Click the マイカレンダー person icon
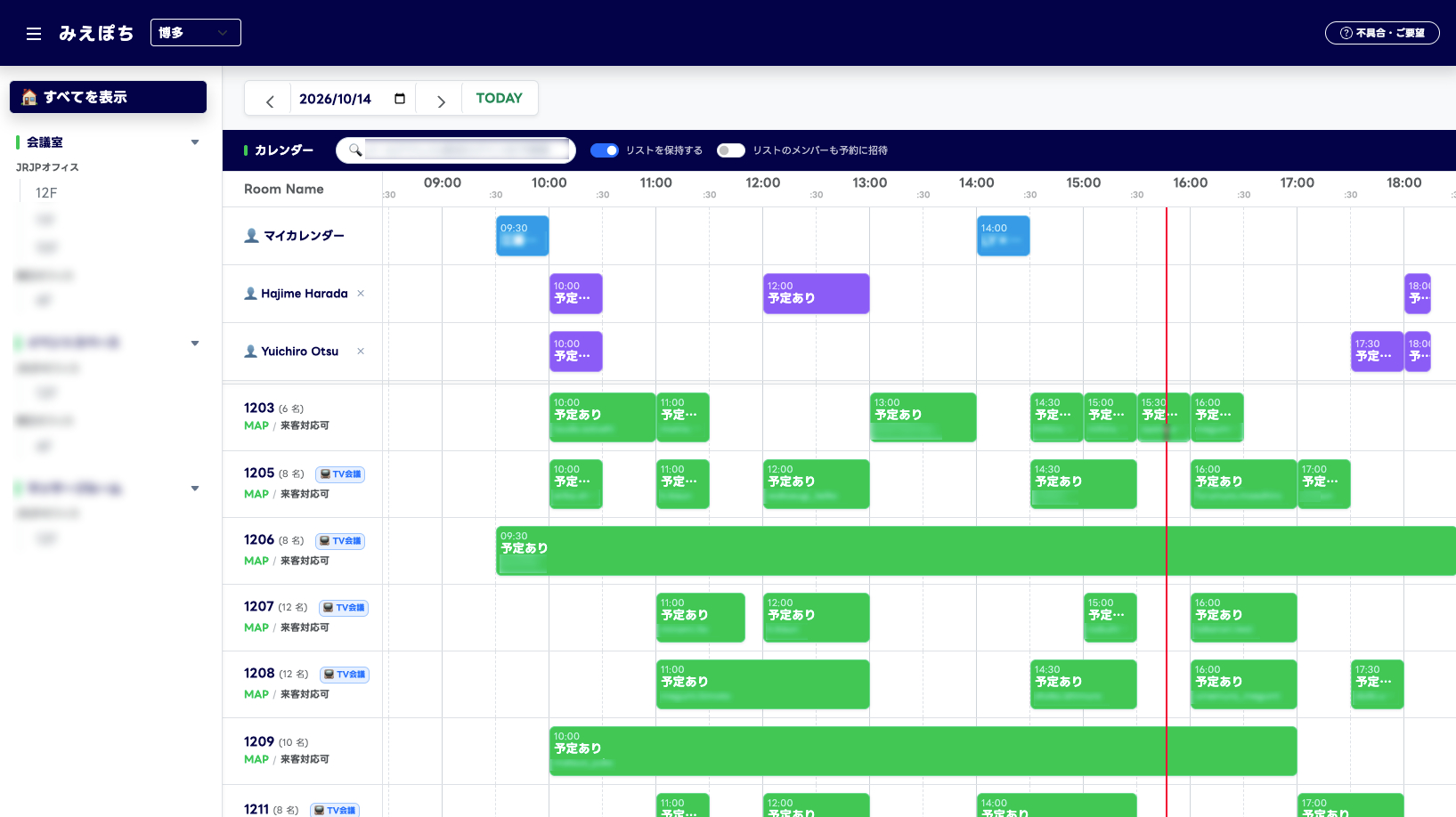The width and height of the screenshot is (1456, 817). [x=251, y=236]
